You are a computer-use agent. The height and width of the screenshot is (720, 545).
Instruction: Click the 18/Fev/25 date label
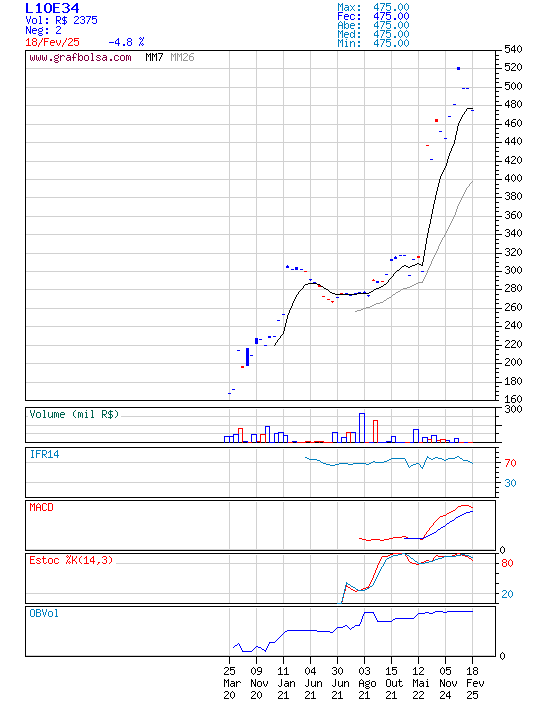point(52,42)
